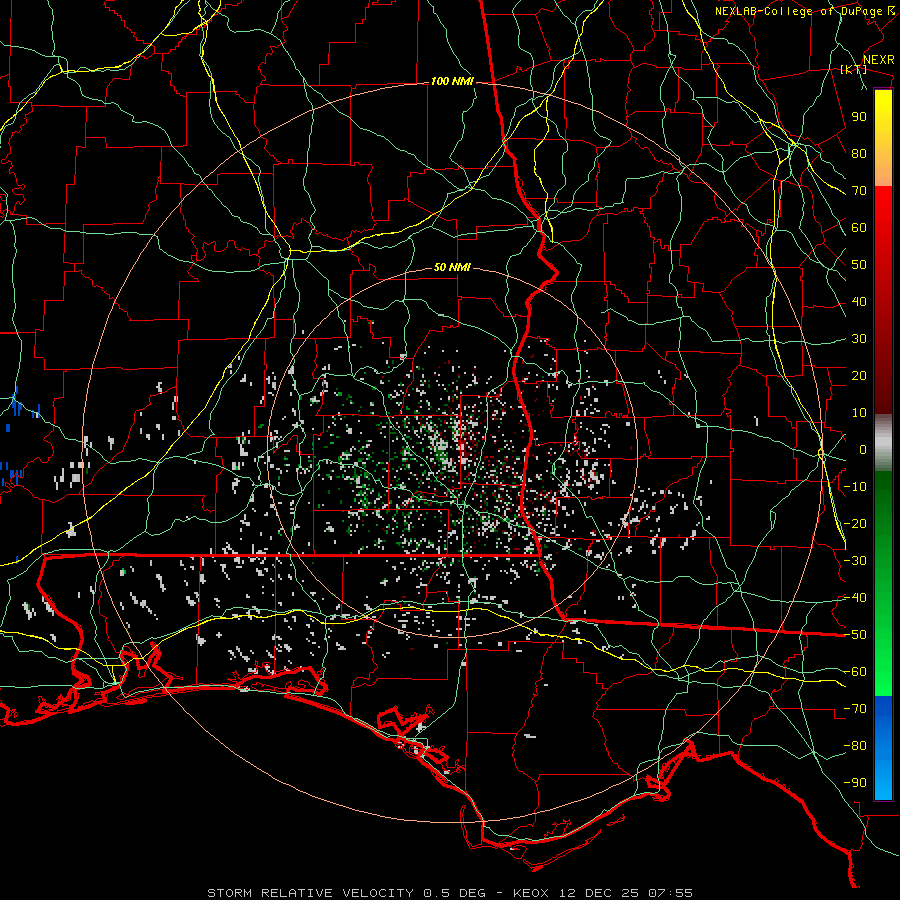Click the -50 value on the velocity scale
Image resolution: width=900 pixels, height=900 pixels.
coord(855,635)
